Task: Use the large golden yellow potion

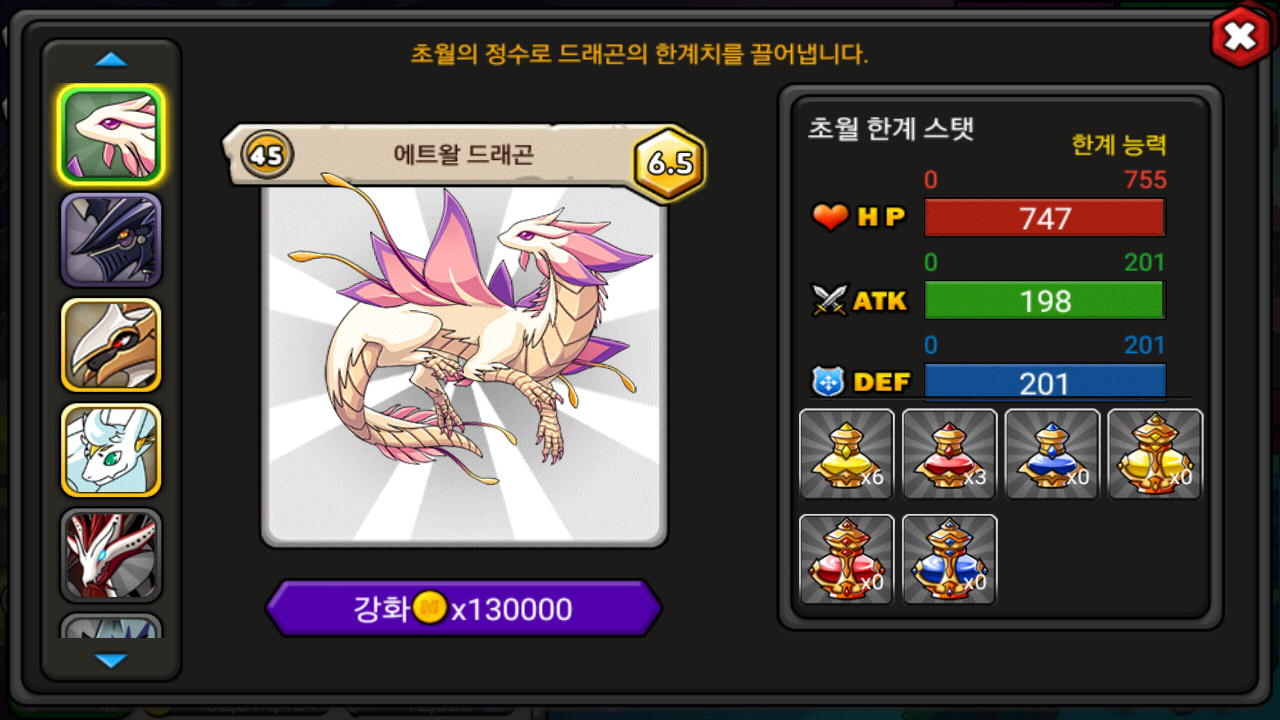Action: (x=1155, y=454)
